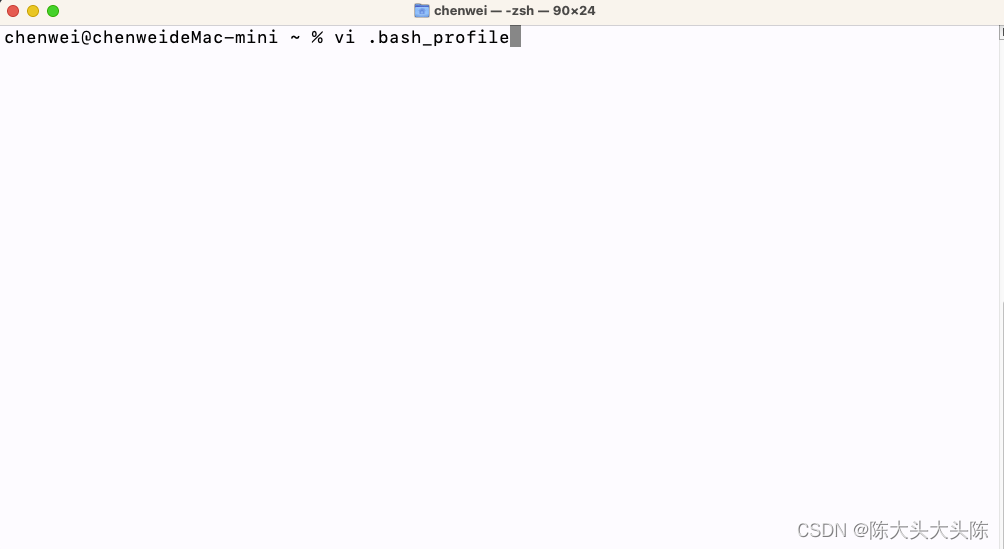
Task: Click the empty terminal area in the center
Action: pyautogui.click(x=499, y=288)
